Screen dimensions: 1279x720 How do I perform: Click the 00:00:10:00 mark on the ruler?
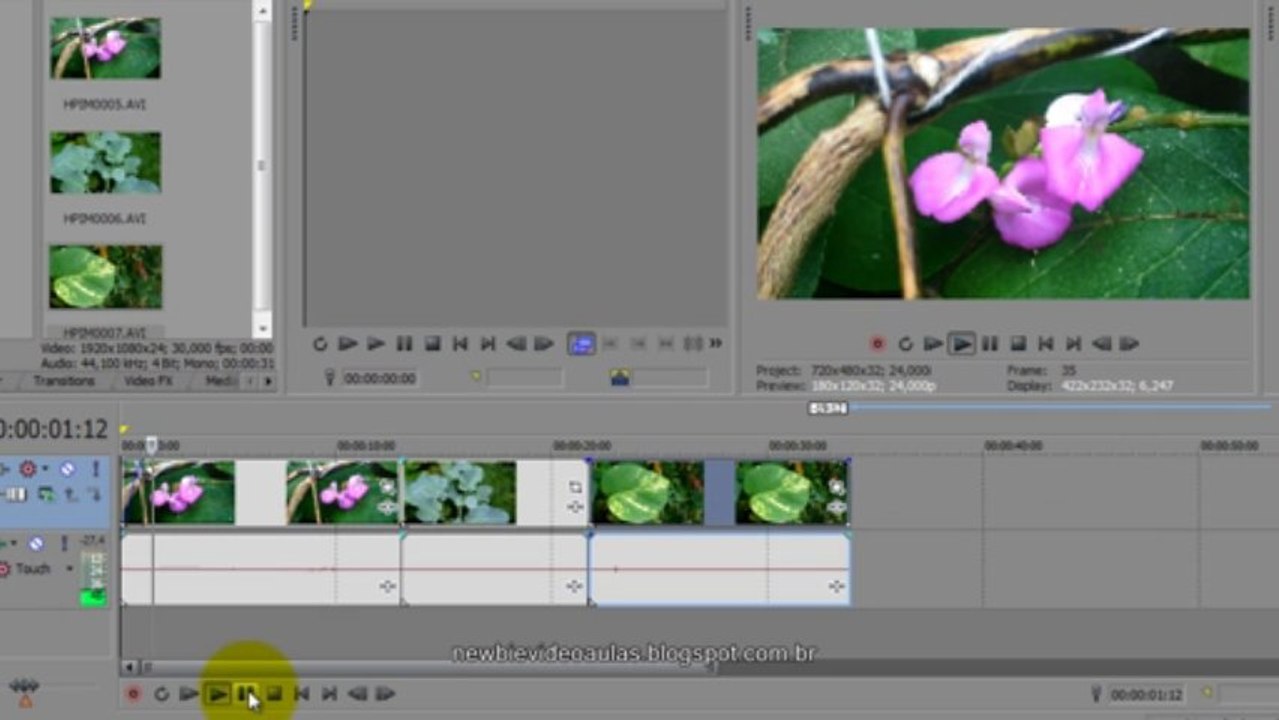[366, 446]
